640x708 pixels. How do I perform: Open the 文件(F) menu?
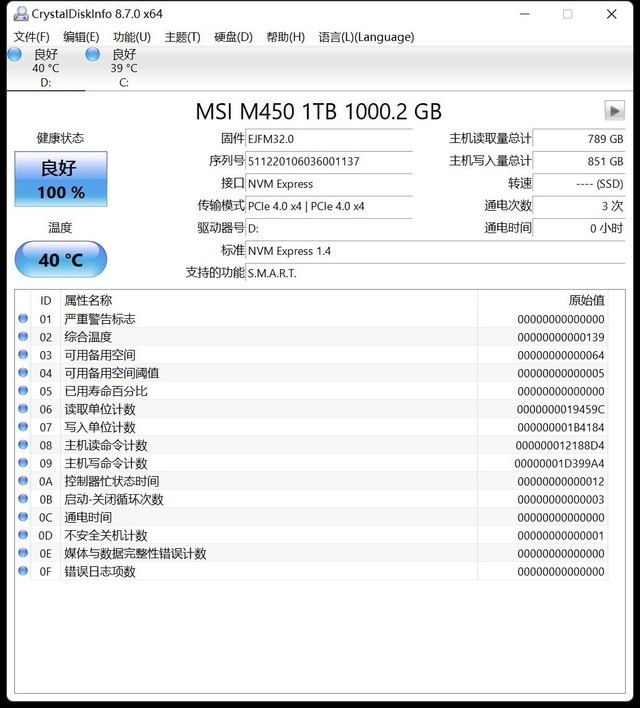pyautogui.click(x=31, y=37)
